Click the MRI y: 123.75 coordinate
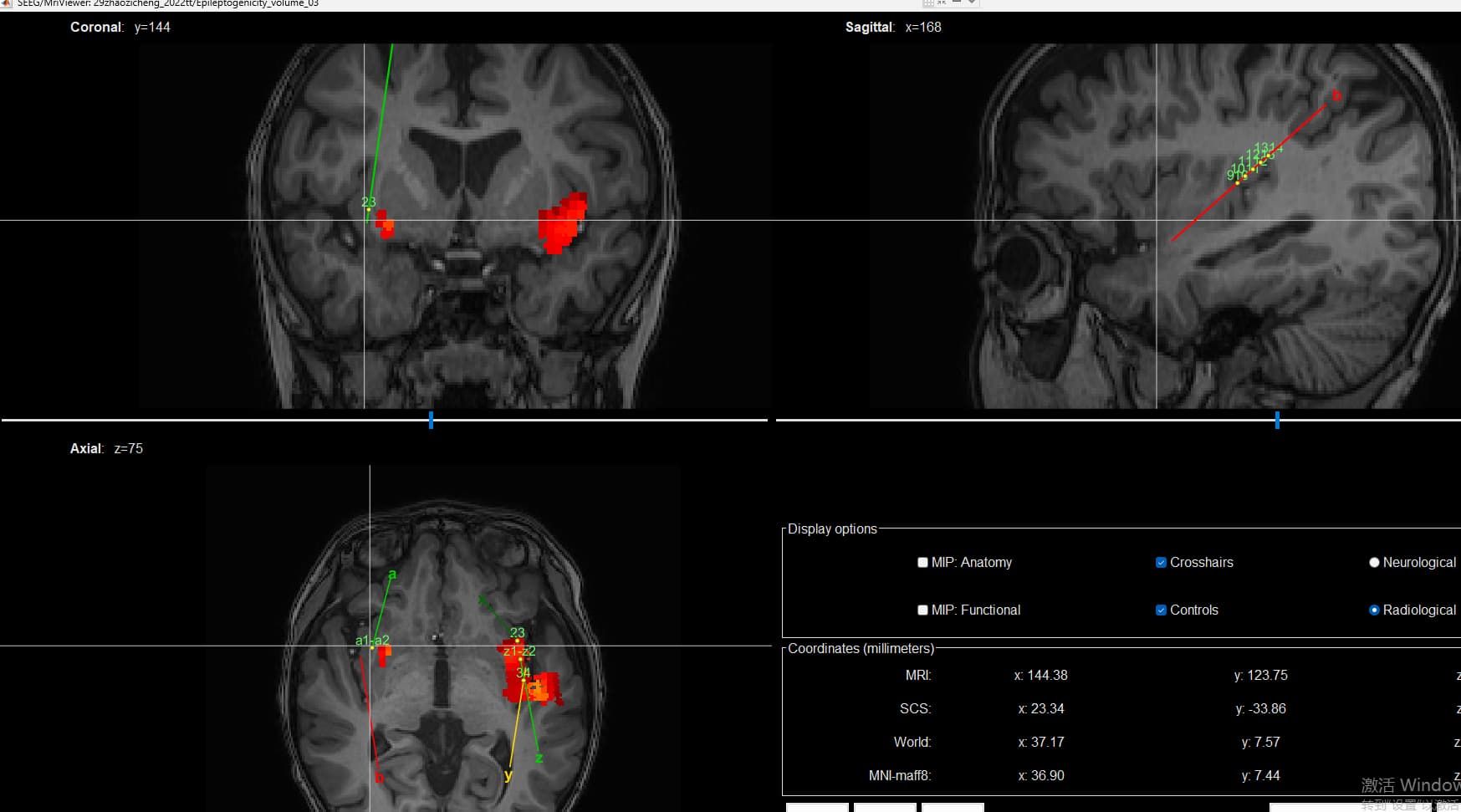This screenshot has width=1461, height=812. click(x=1260, y=676)
